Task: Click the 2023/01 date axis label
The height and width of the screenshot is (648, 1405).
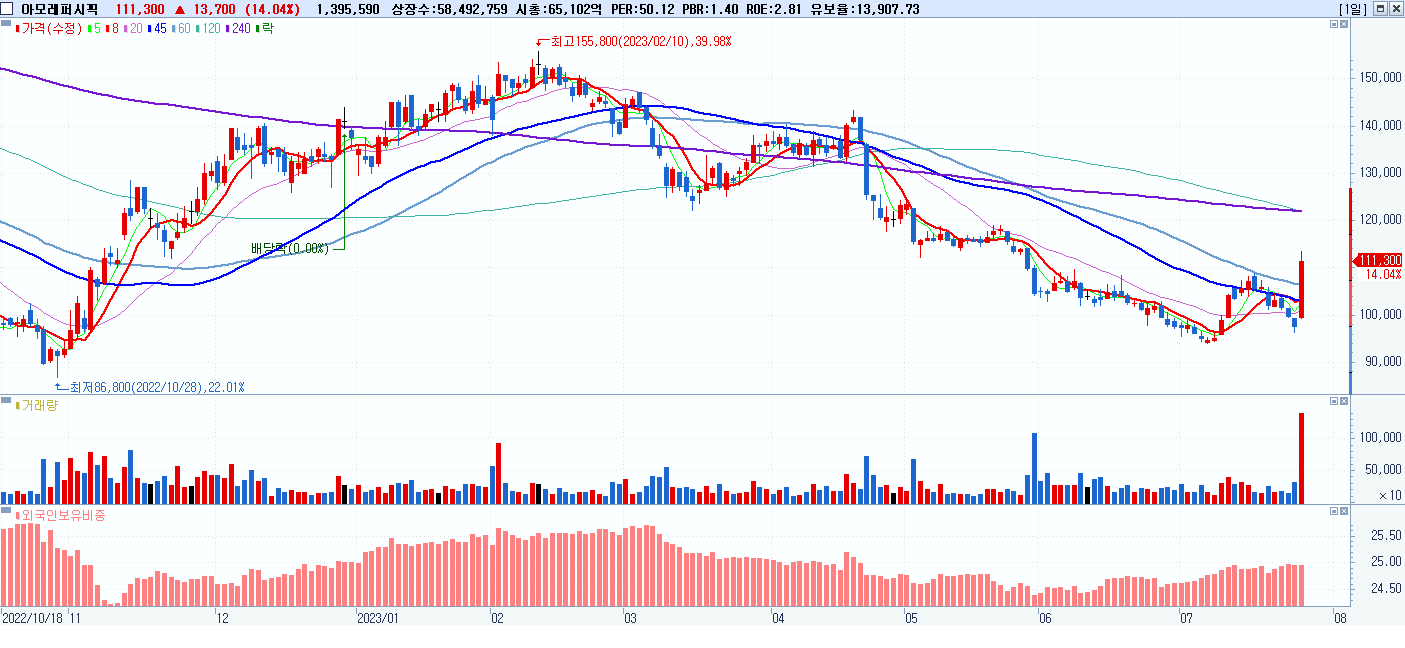Action: (378, 618)
